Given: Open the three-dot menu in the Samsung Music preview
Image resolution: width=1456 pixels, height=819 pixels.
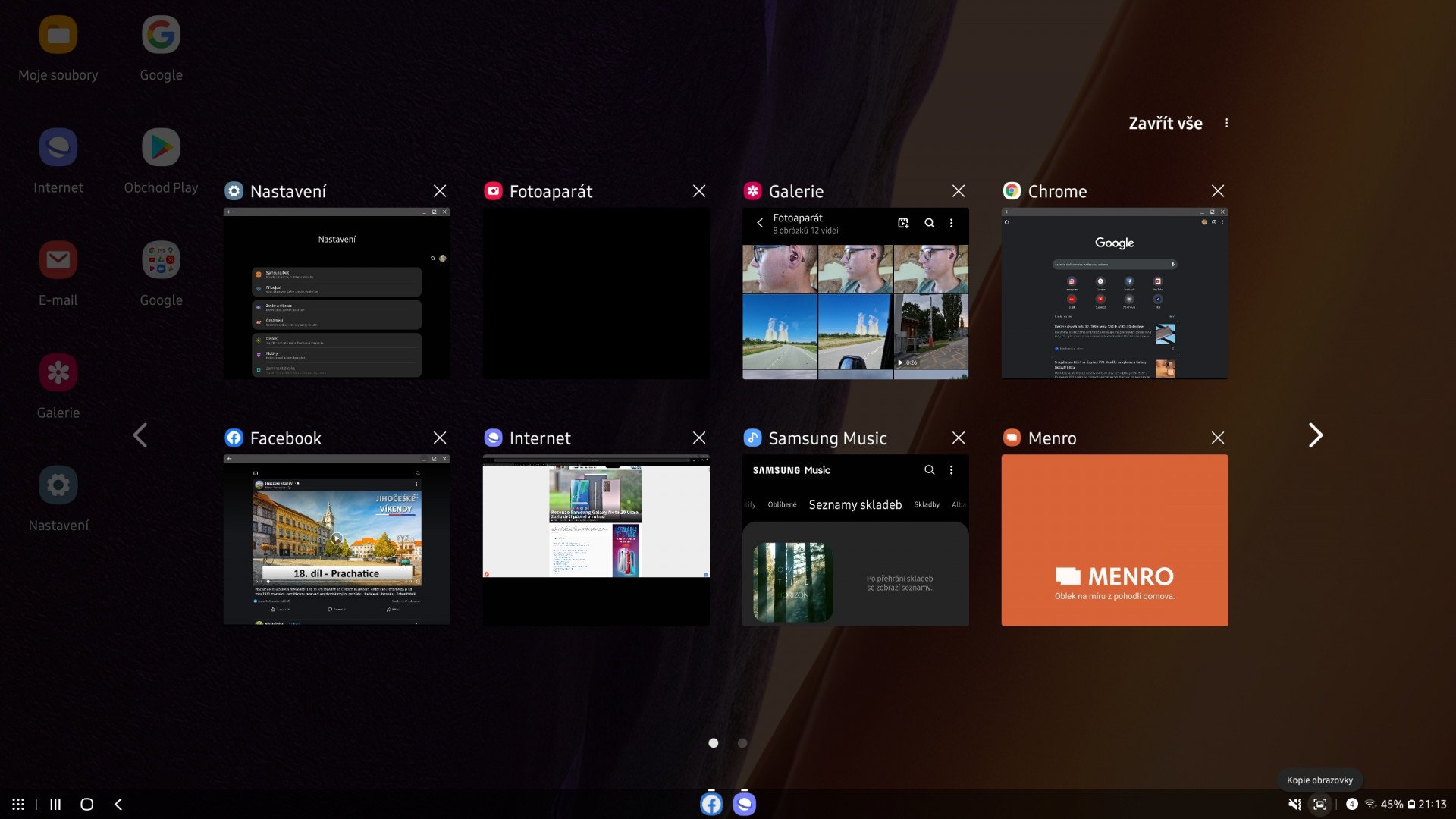Looking at the screenshot, I should tap(951, 470).
